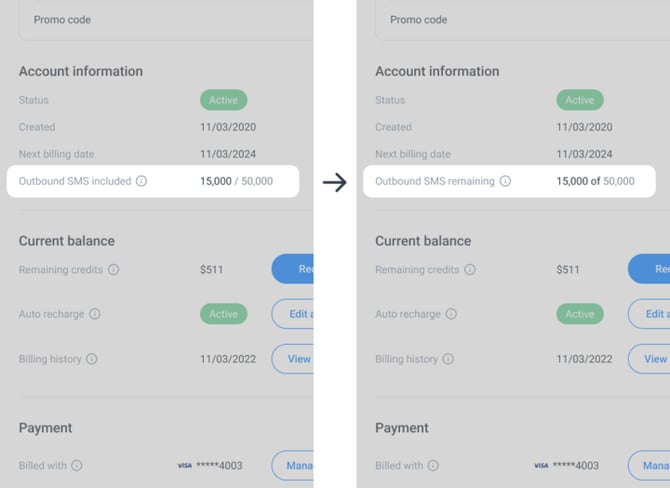Click Billed with info icon in right panel

(x=433, y=465)
